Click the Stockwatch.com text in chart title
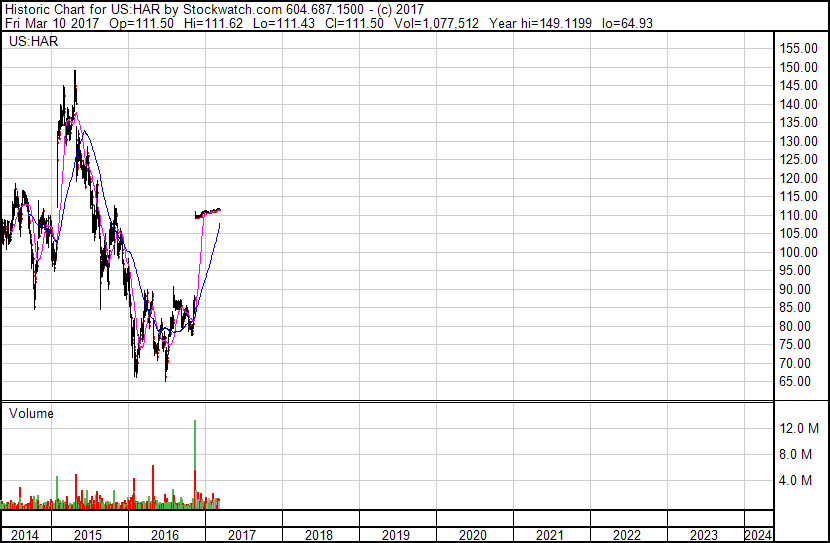Viewport: 830px width, 543px height. coord(232,10)
